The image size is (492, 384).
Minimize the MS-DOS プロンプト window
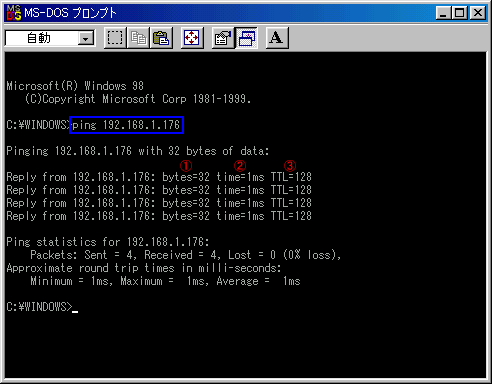[443, 13]
